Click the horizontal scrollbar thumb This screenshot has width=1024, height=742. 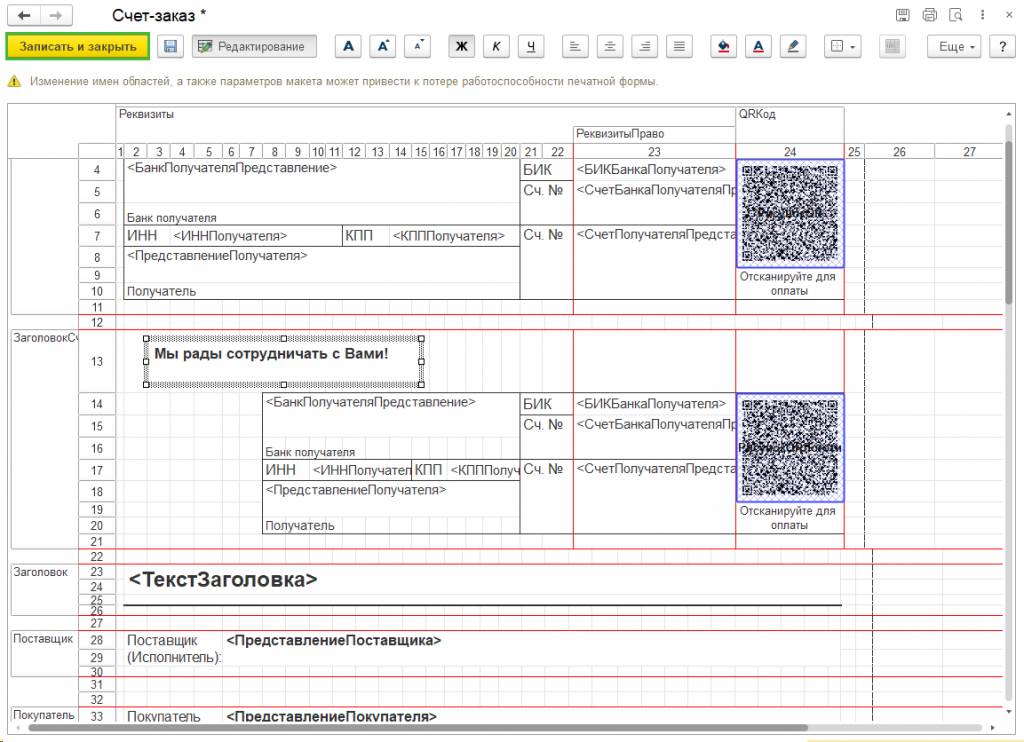418,728
